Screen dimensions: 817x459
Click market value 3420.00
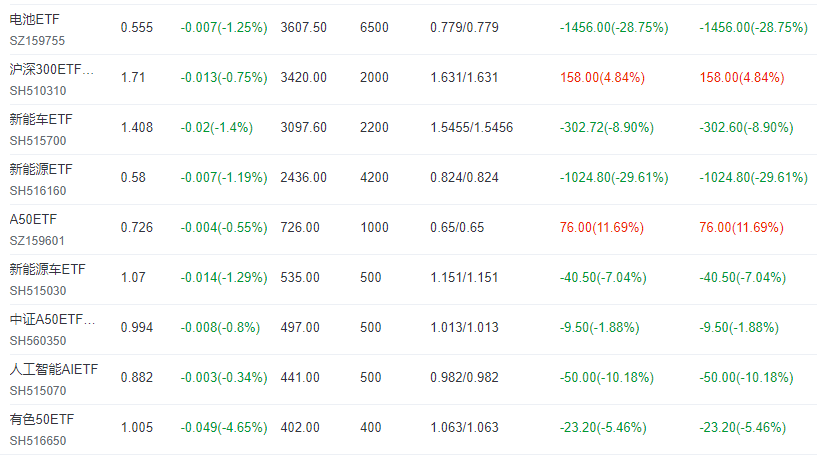coord(303,78)
